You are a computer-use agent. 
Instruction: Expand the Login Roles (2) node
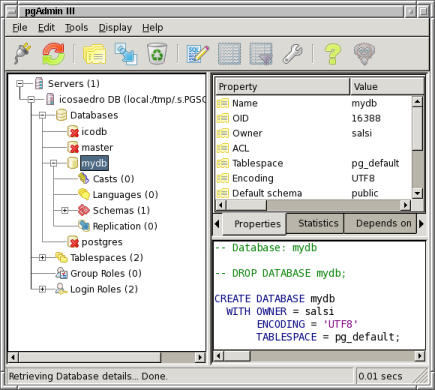point(42,289)
